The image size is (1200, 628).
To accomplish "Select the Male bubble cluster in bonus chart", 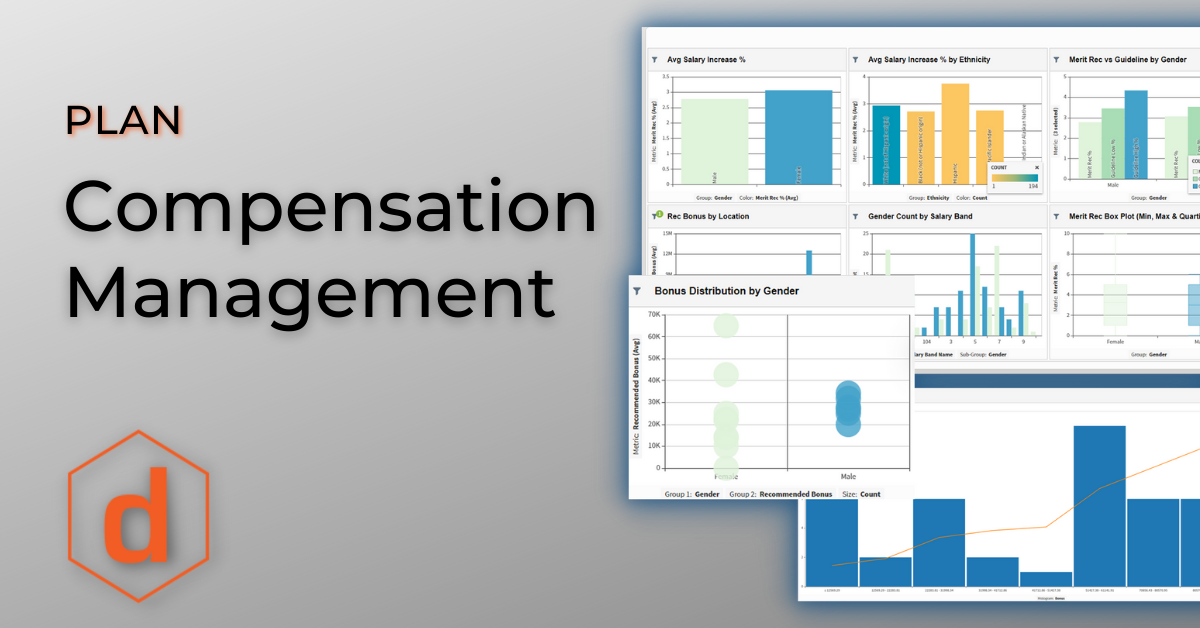I will click(x=848, y=408).
